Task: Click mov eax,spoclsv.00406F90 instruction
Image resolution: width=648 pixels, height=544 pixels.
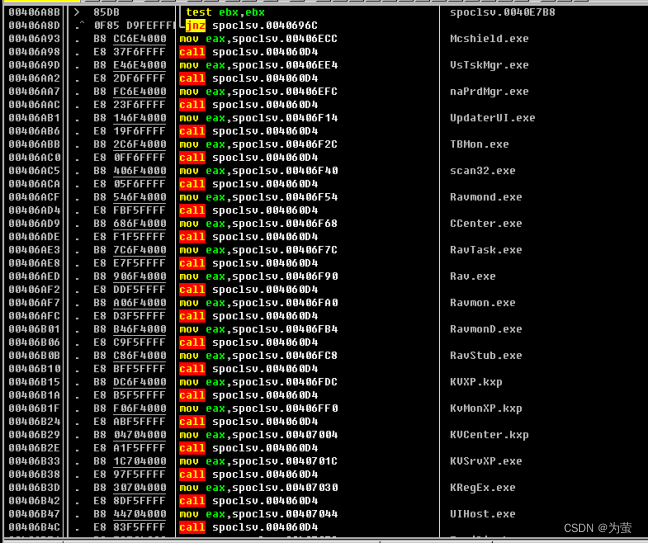Action: point(258,277)
